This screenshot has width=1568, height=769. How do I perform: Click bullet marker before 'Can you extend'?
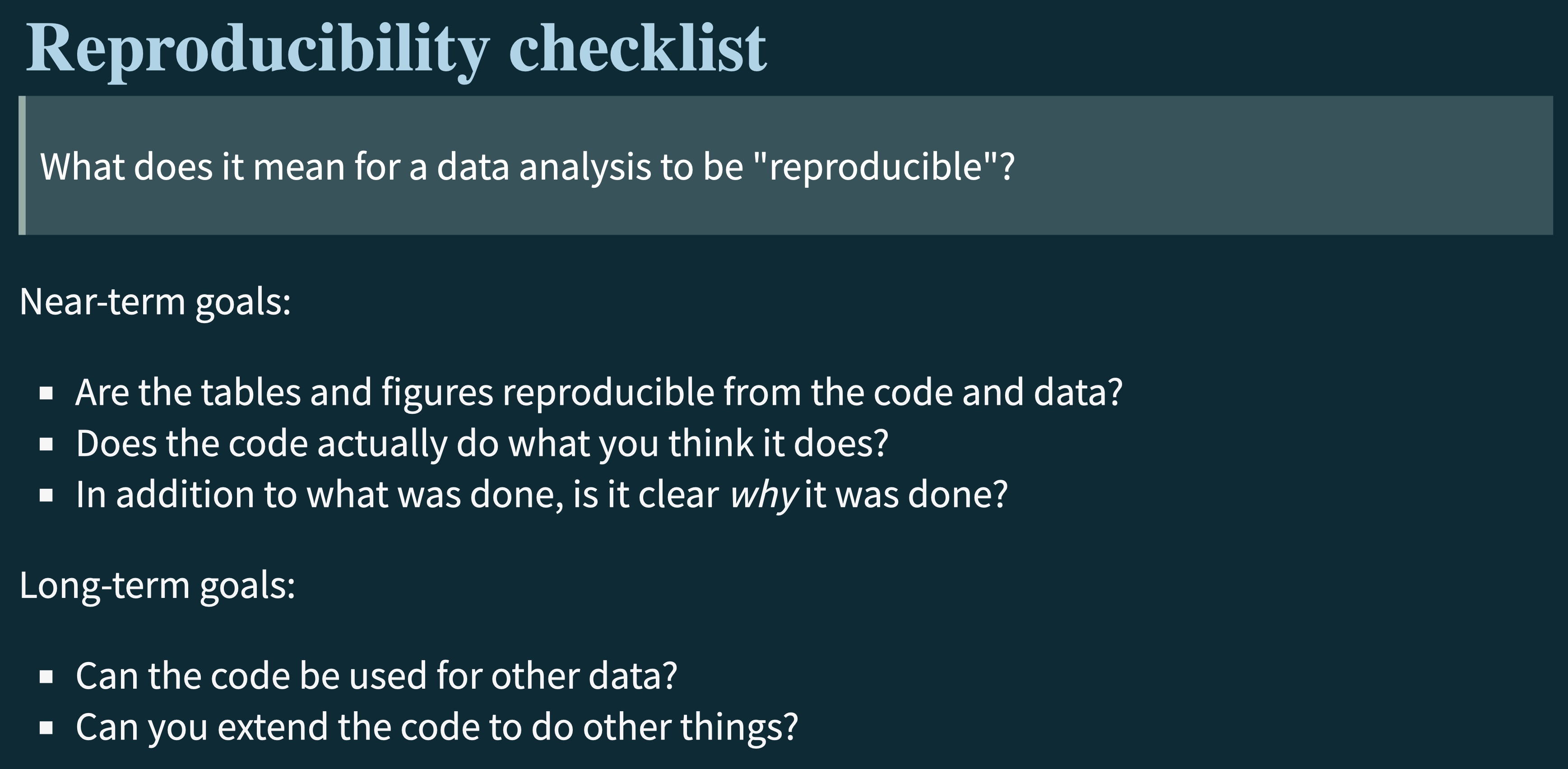[x=46, y=727]
